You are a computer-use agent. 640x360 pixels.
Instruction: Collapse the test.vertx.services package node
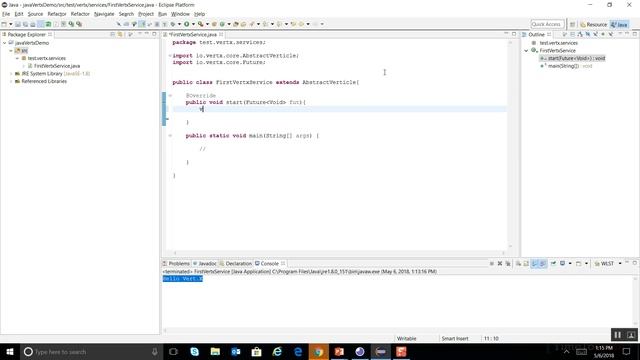click(x=18, y=58)
